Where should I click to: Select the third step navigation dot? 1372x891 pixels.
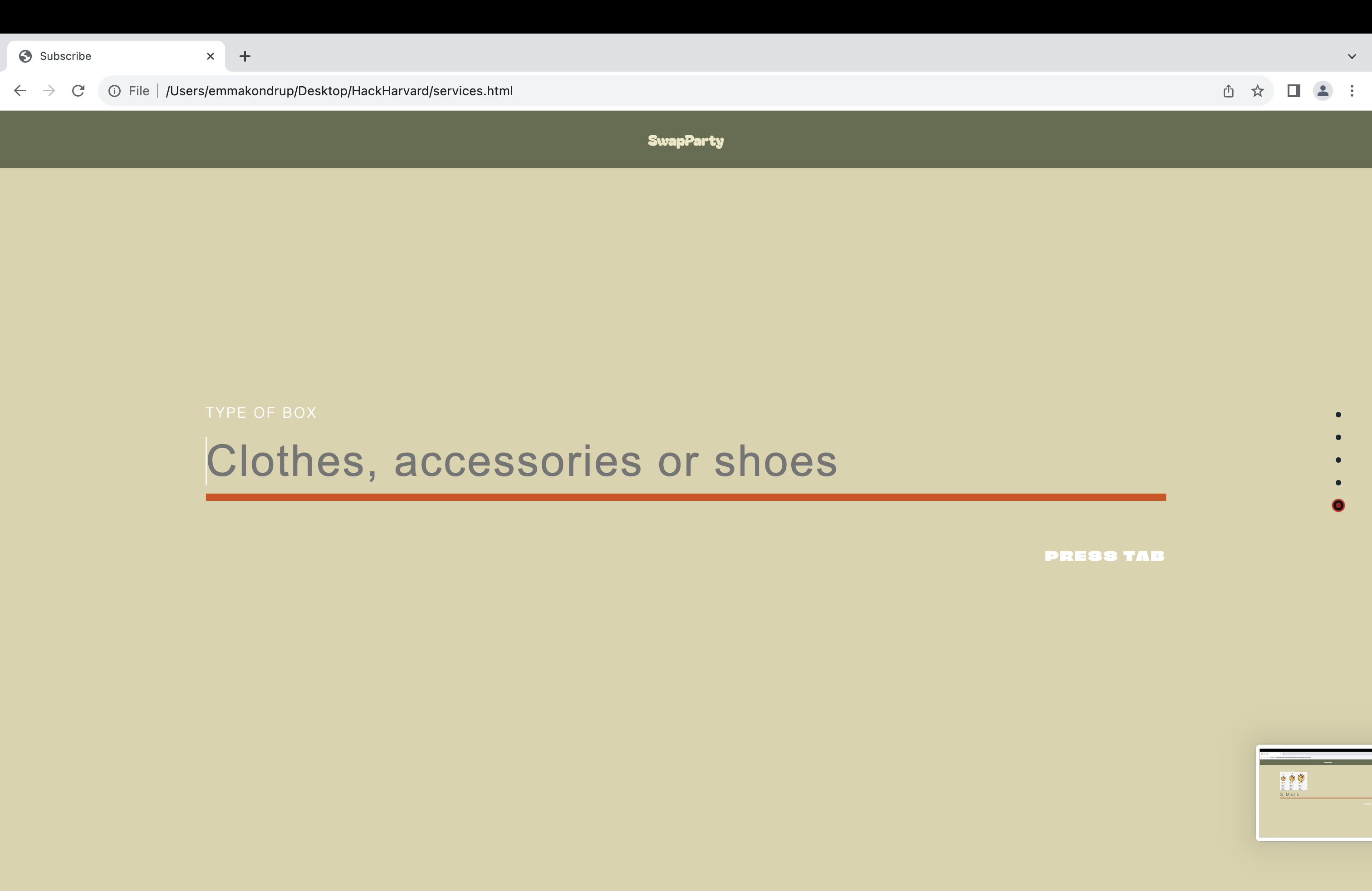point(1338,460)
